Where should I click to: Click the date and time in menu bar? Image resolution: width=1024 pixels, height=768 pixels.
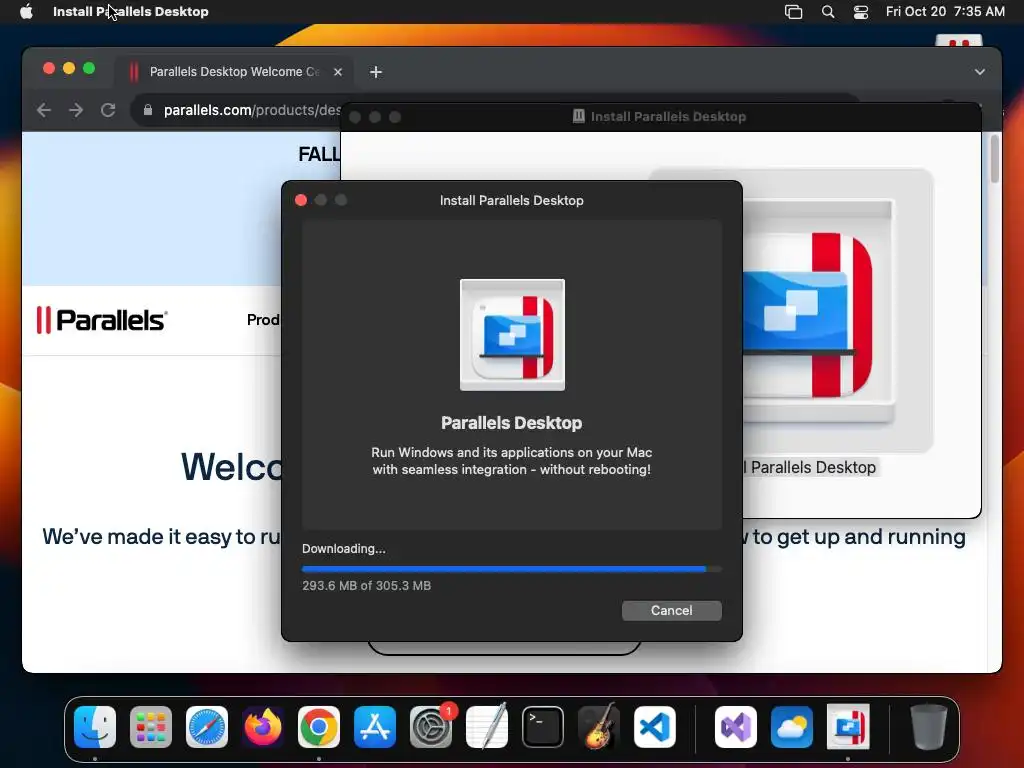[x=945, y=11]
